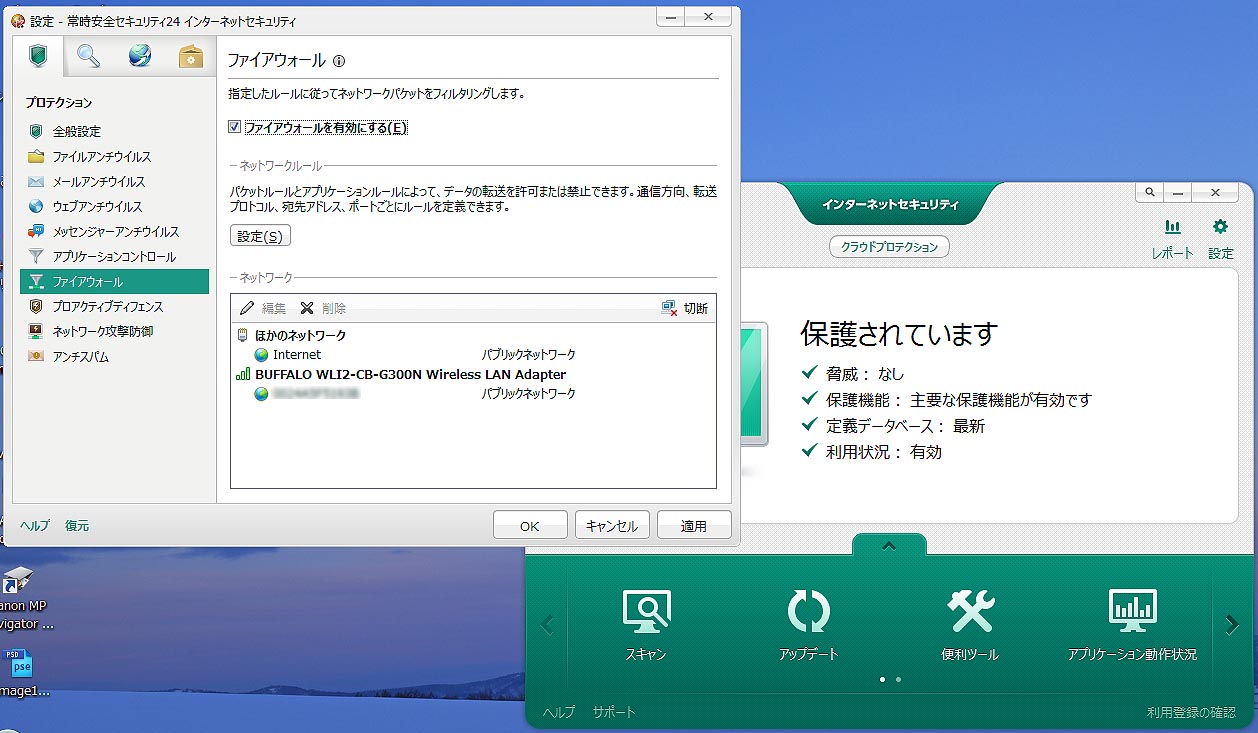Select アプリケーションコントロール in the sidebar
The width and height of the screenshot is (1258, 733).
pyautogui.click(x=114, y=256)
